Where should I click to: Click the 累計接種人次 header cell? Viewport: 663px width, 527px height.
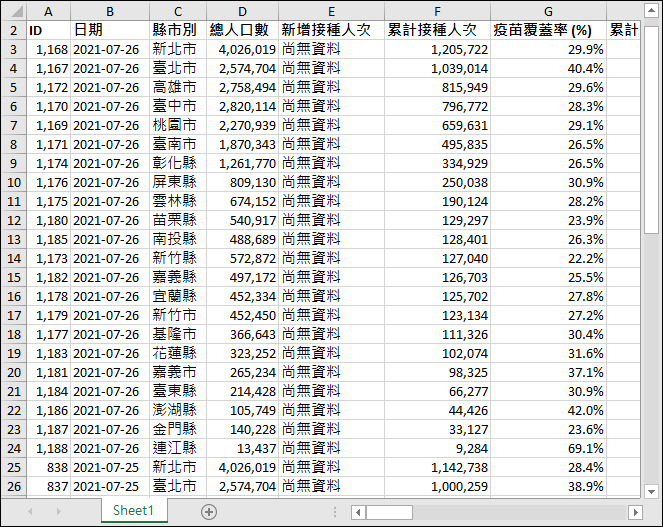tap(438, 30)
